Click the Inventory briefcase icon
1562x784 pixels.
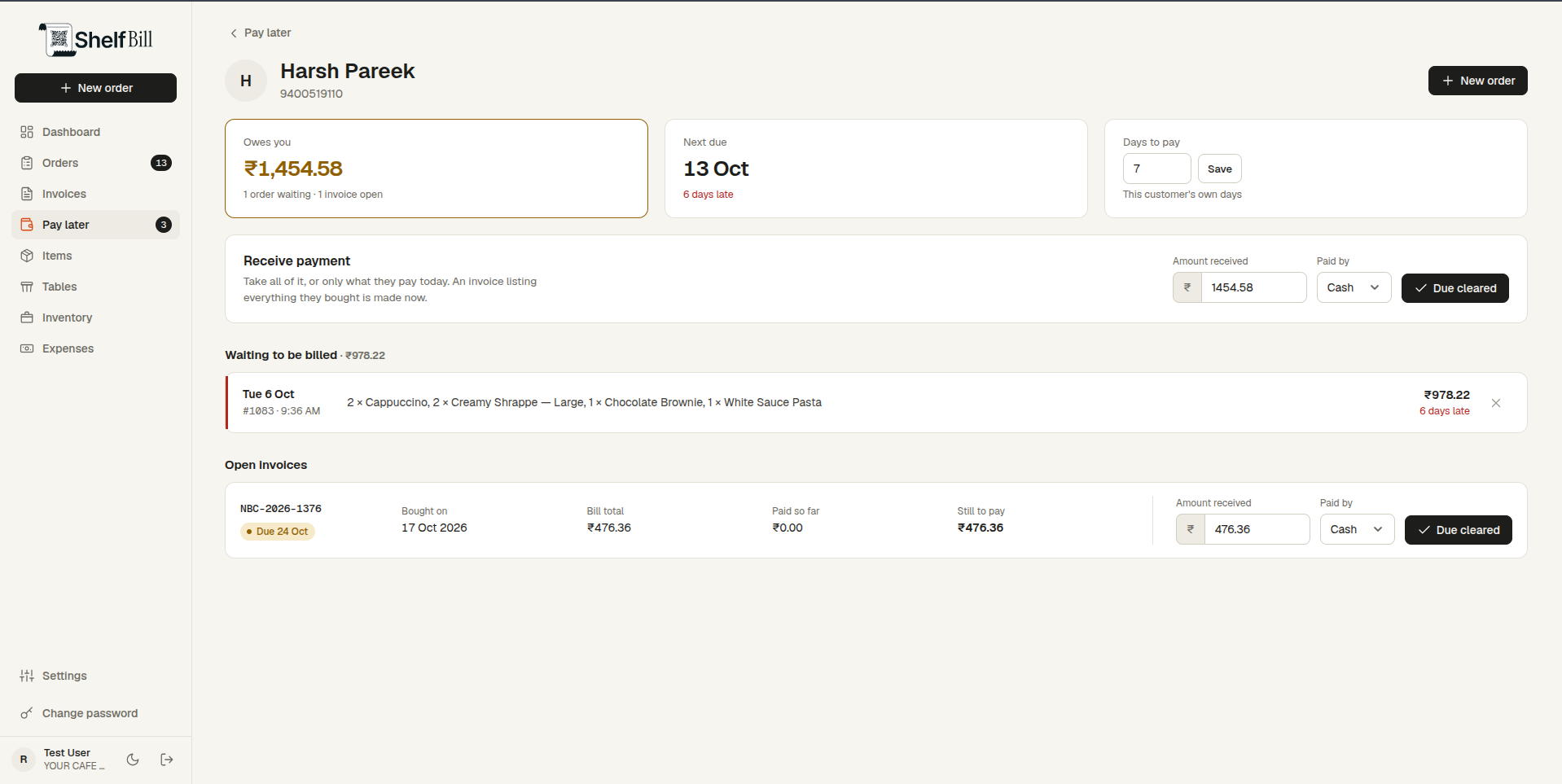(27, 318)
